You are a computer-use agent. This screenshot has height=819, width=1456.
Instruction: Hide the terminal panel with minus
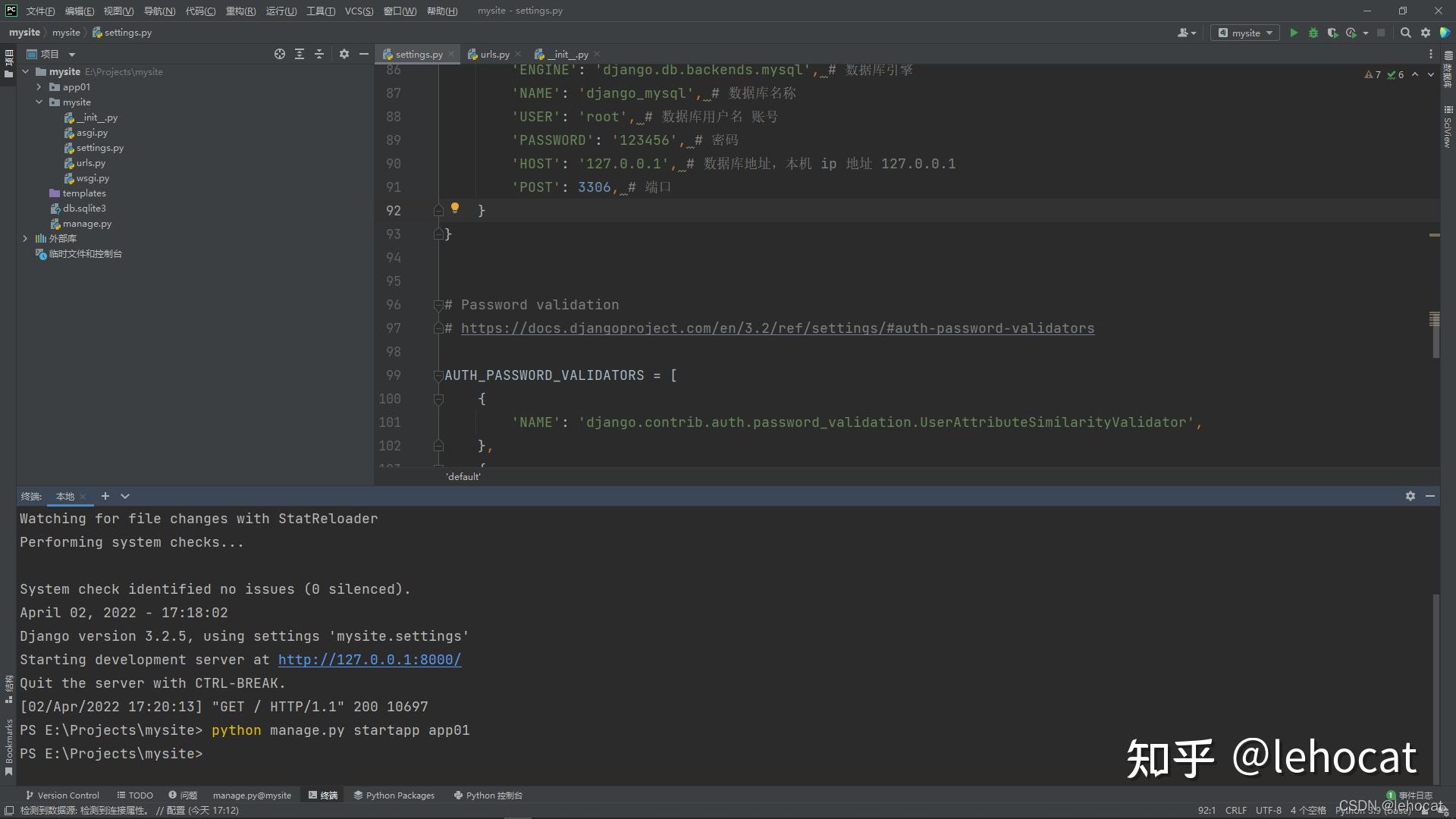(x=1430, y=496)
